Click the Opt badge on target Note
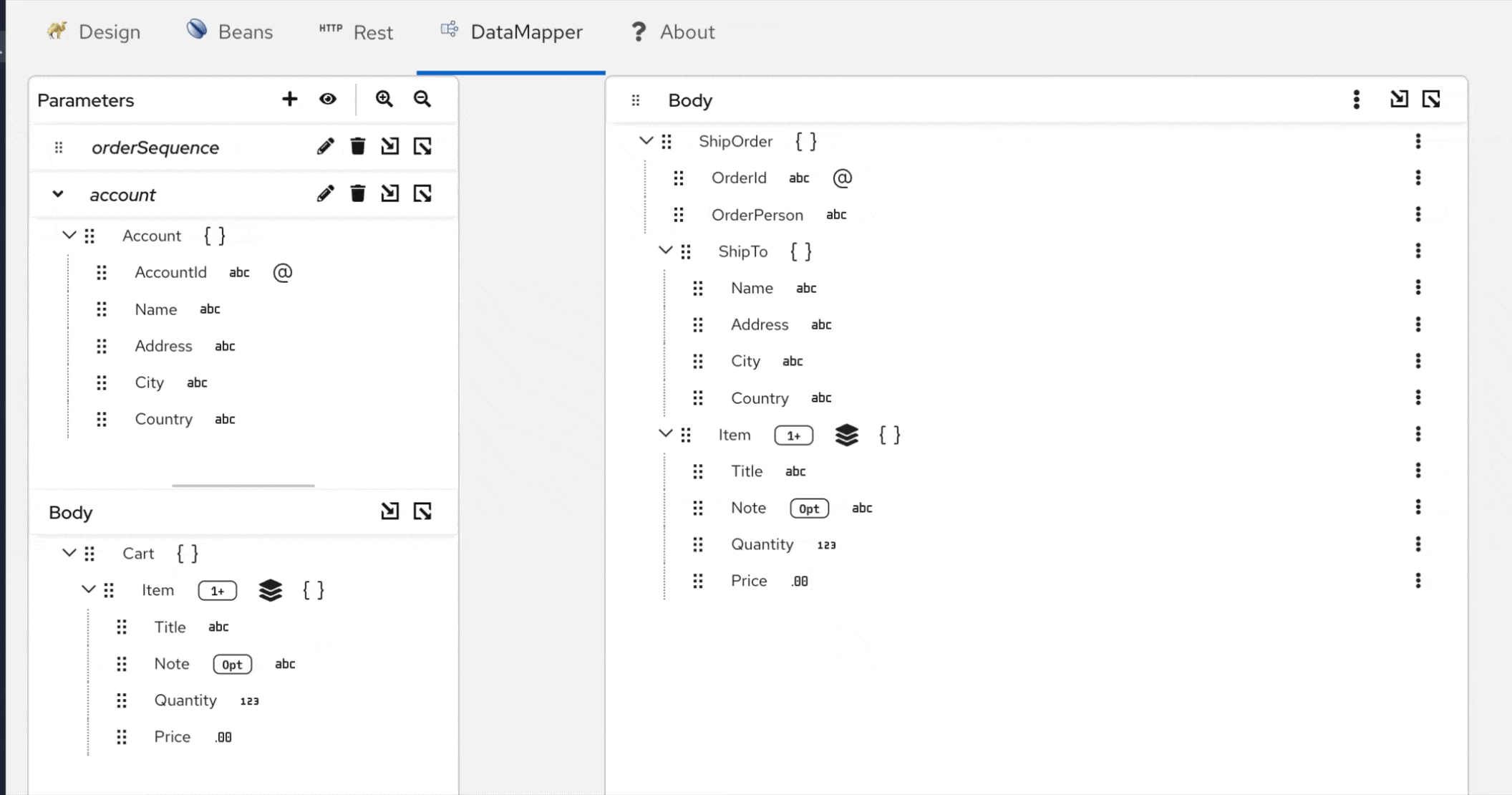 809,509
